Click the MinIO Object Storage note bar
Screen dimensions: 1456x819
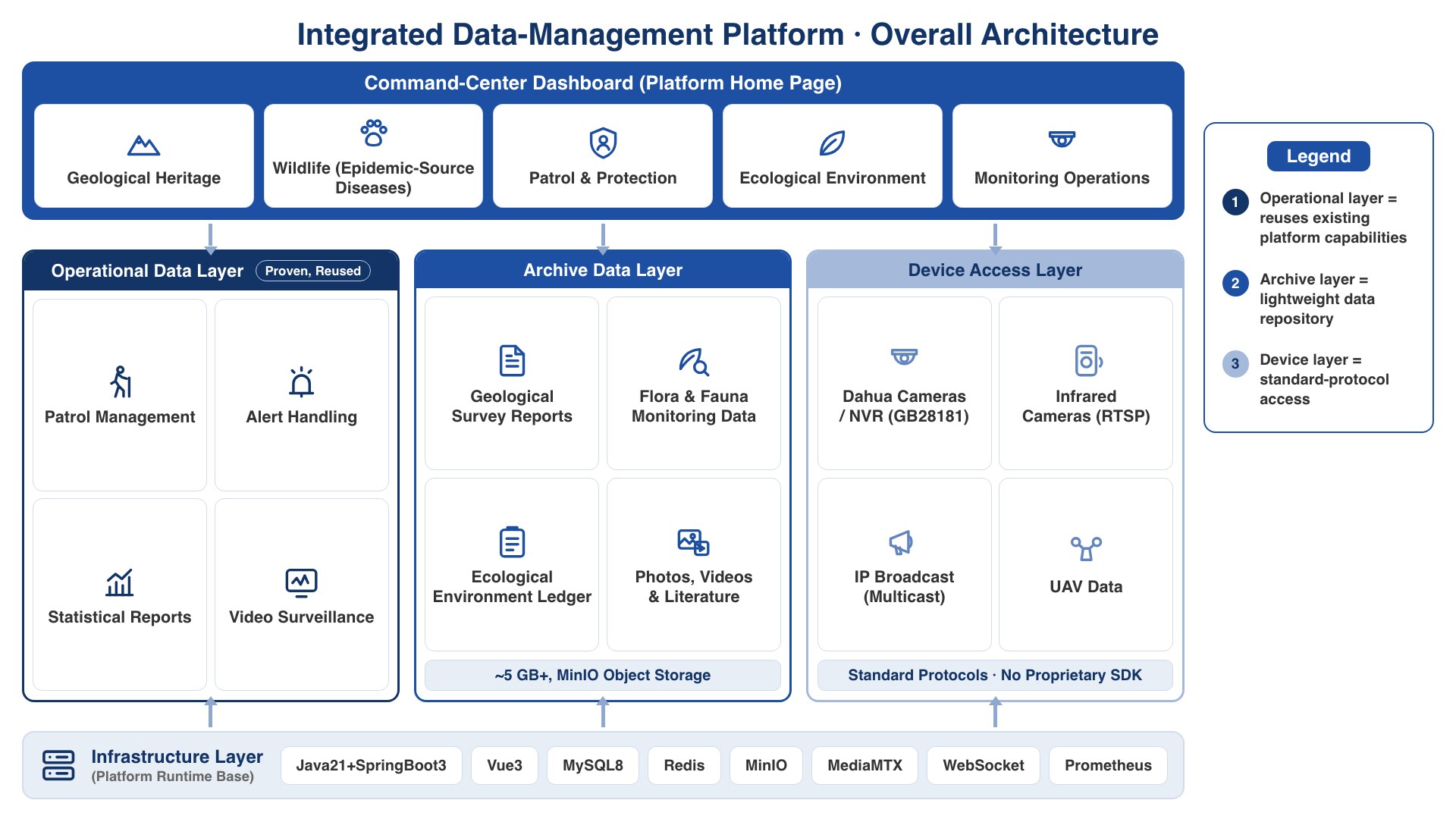pyautogui.click(x=603, y=675)
